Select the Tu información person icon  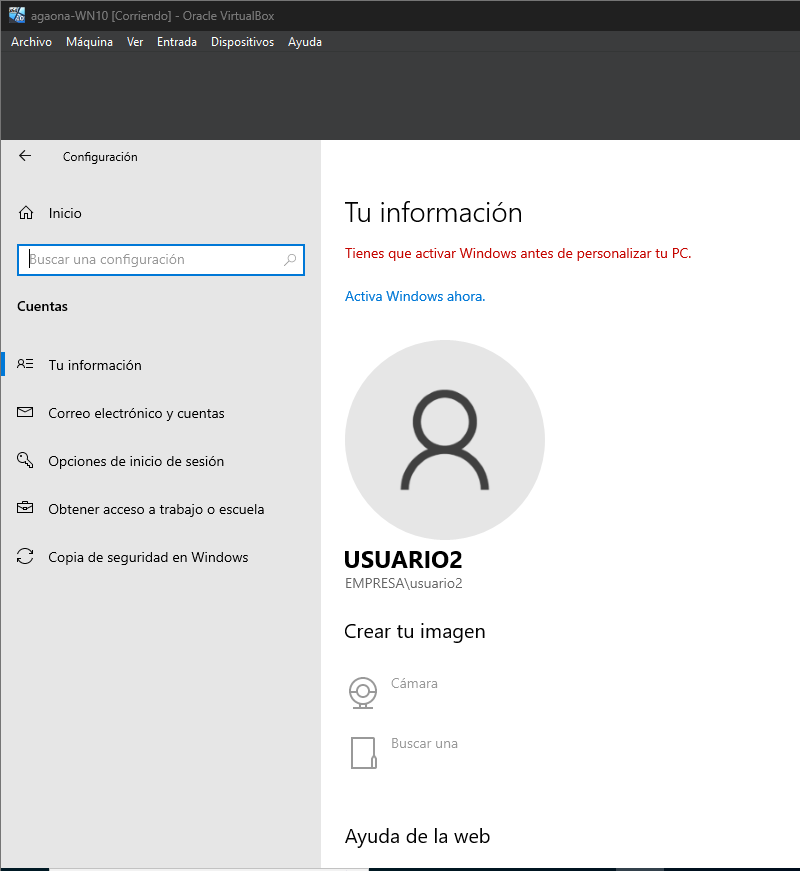tap(26, 365)
